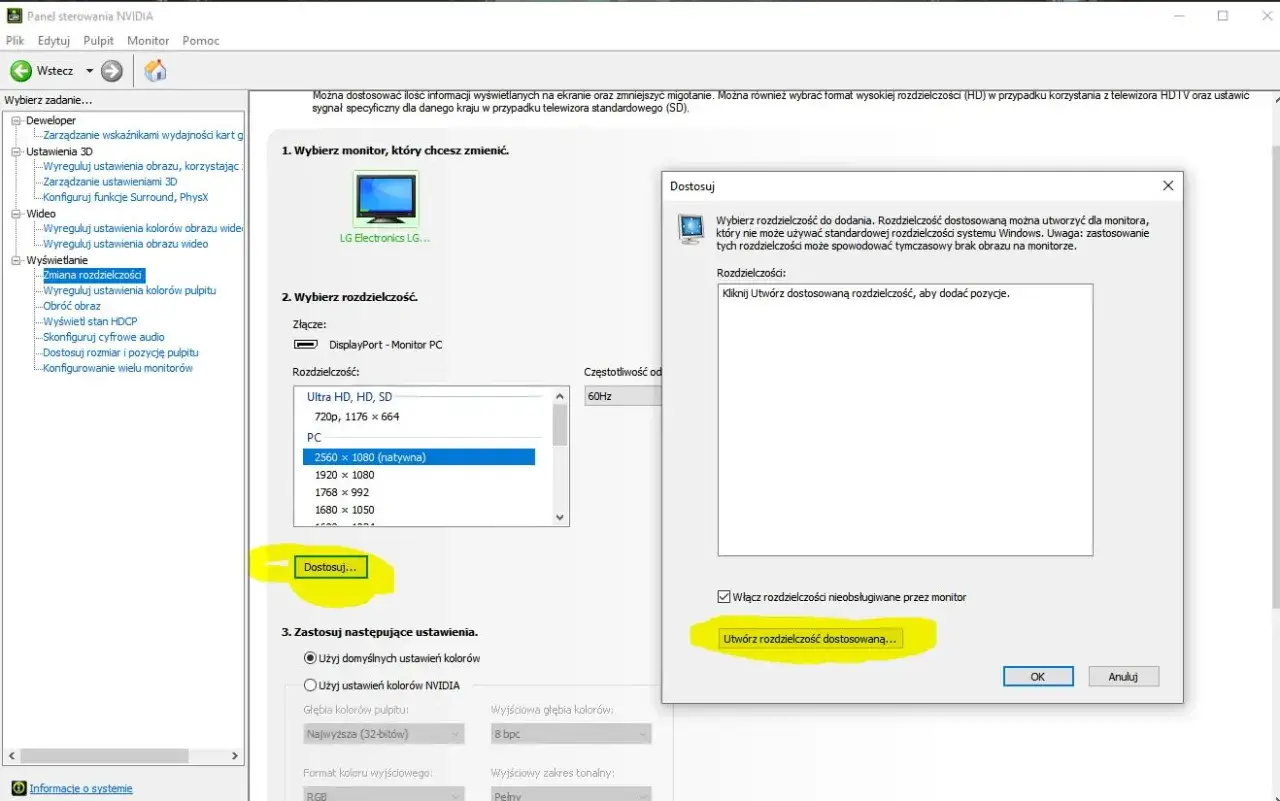The height and width of the screenshot is (801, 1280).
Task: Open Informacje o systemie link
Action: tap(81, 788)
